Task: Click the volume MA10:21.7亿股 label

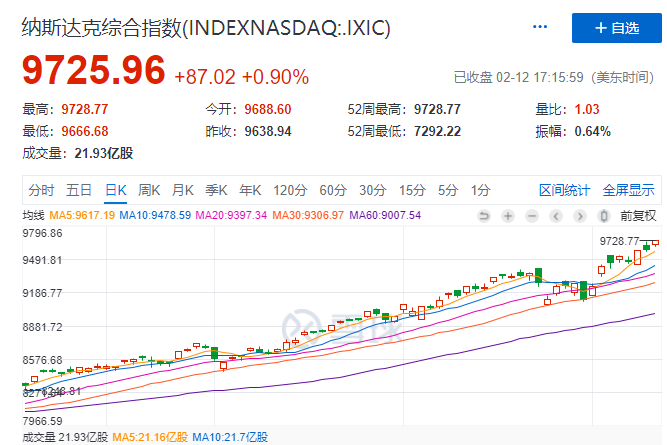Action: (230, 437)
